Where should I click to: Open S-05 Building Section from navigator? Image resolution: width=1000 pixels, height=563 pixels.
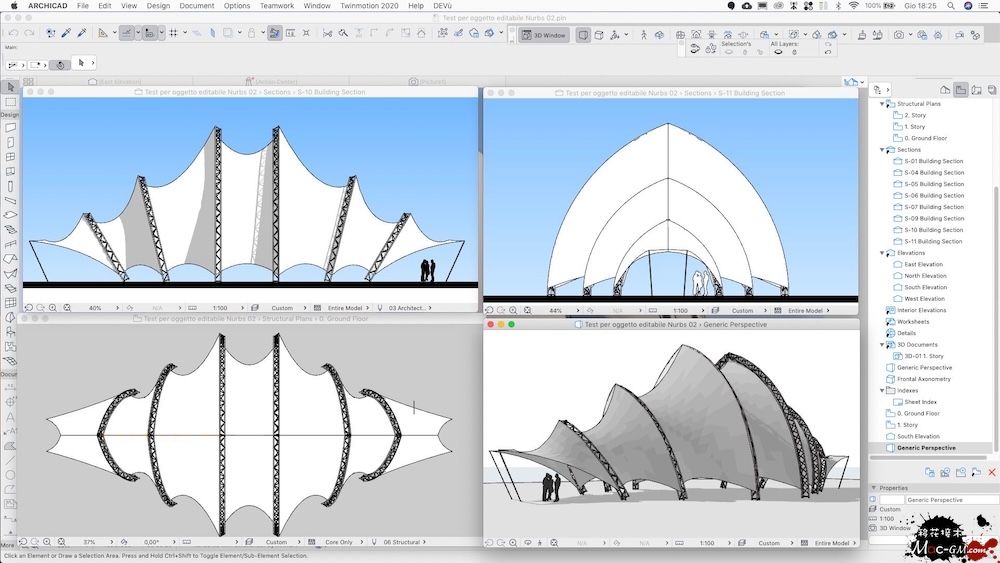point(933,184)
